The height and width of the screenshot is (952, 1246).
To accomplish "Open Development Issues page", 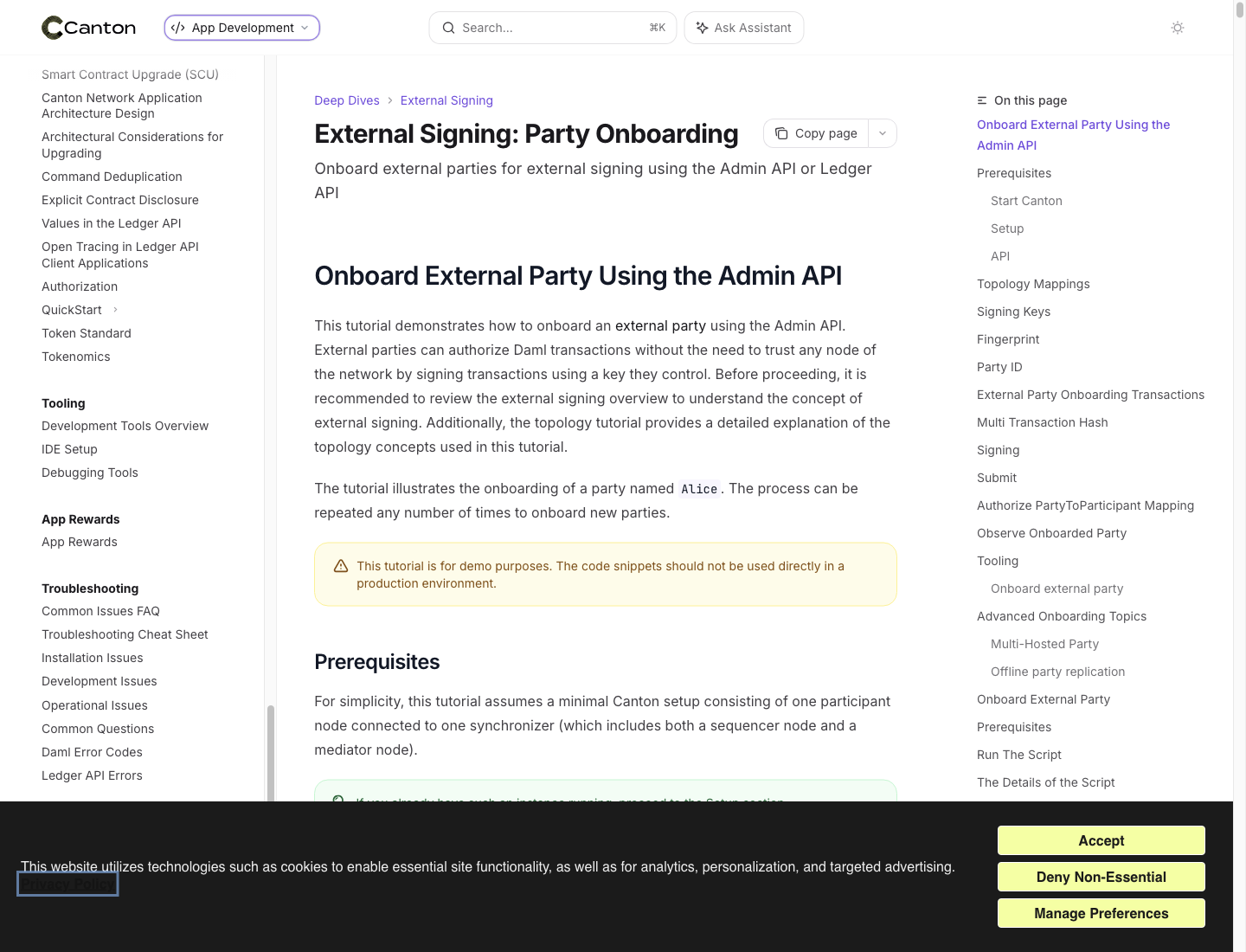I will pyautogui.click(x=100, y=681).
